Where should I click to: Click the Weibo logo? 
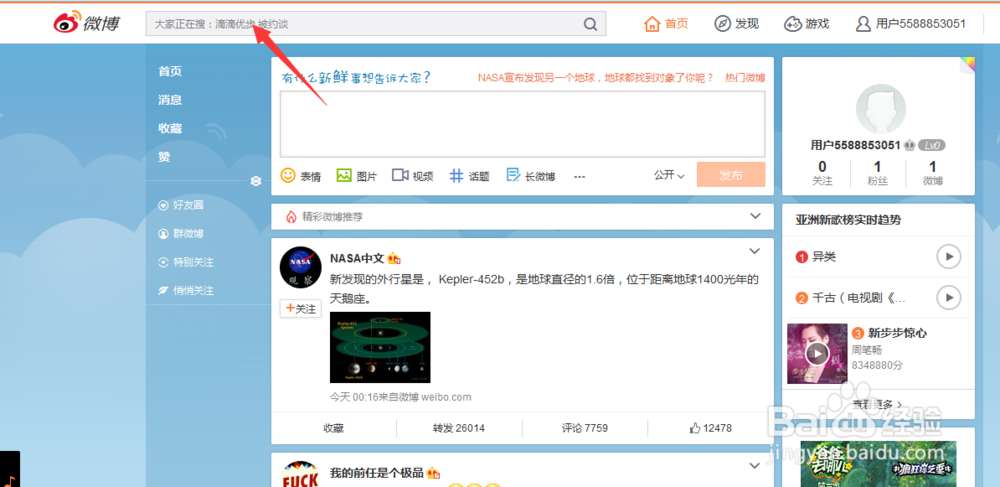coord(86,24)
